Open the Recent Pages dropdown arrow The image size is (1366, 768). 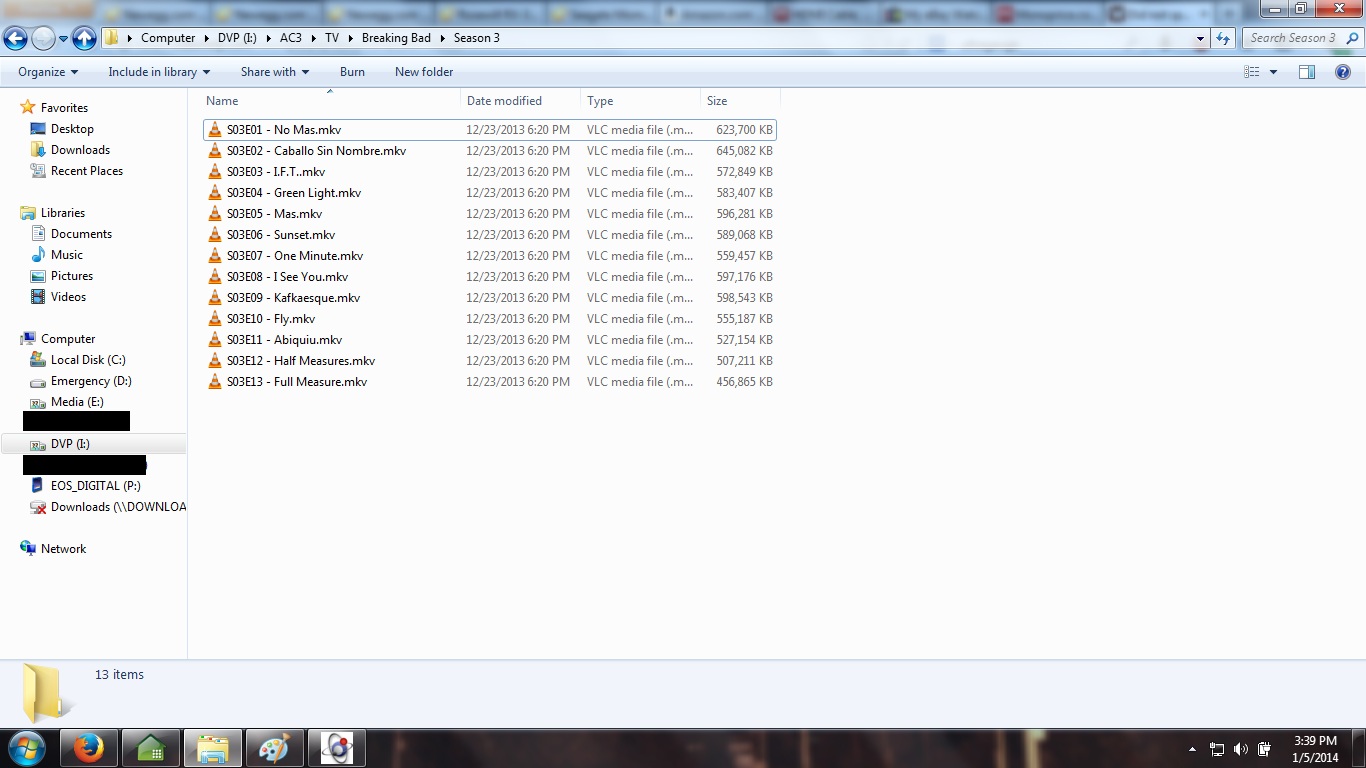[x=63, y=39]
